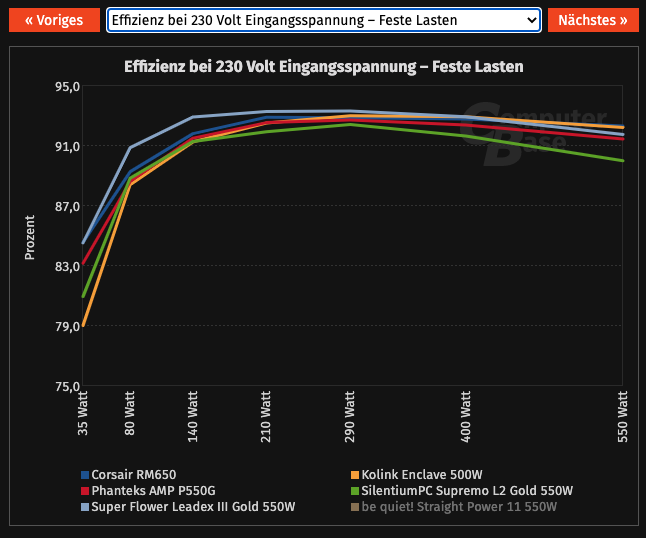The height and width of the screenshot is (538, 646).
Task: Click the green SilentiumPC color swatch
Action: click(x=355, y=491)
